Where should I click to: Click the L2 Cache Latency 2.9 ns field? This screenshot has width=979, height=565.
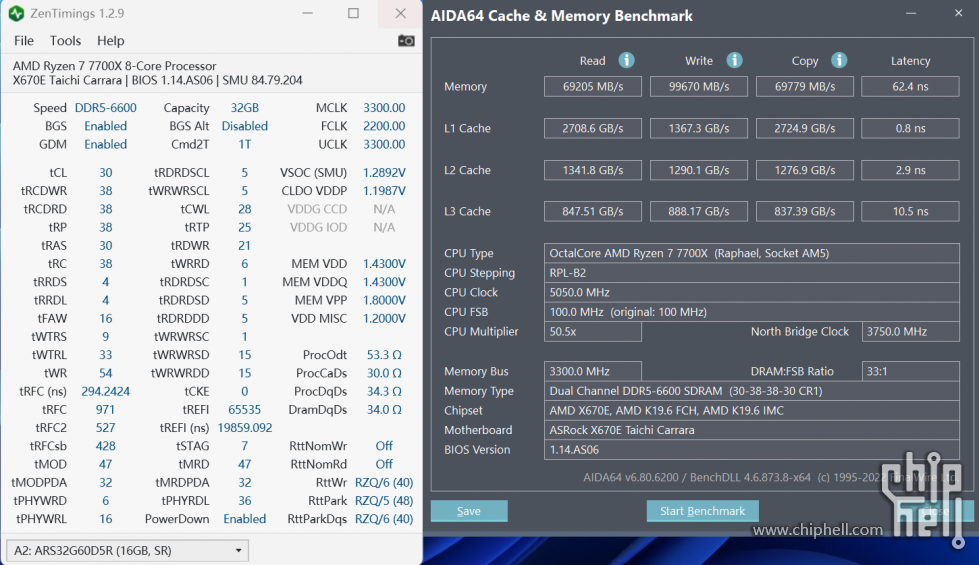910,170
